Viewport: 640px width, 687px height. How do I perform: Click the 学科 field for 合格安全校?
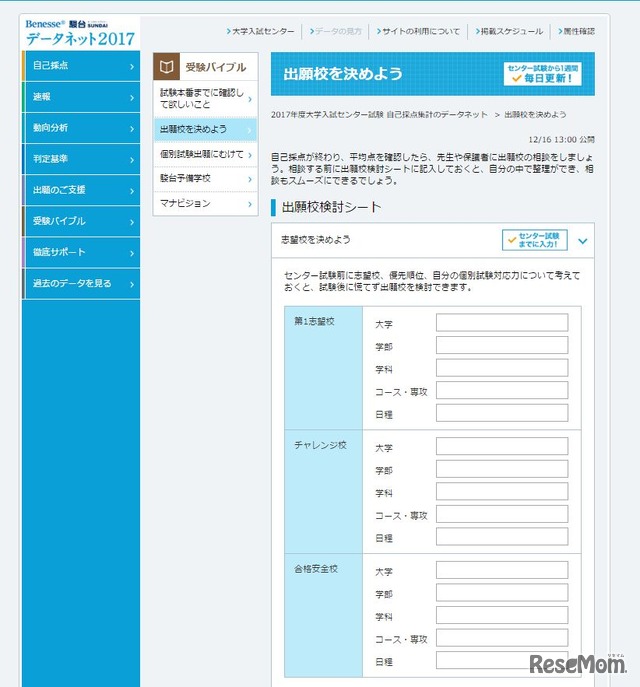502,615
